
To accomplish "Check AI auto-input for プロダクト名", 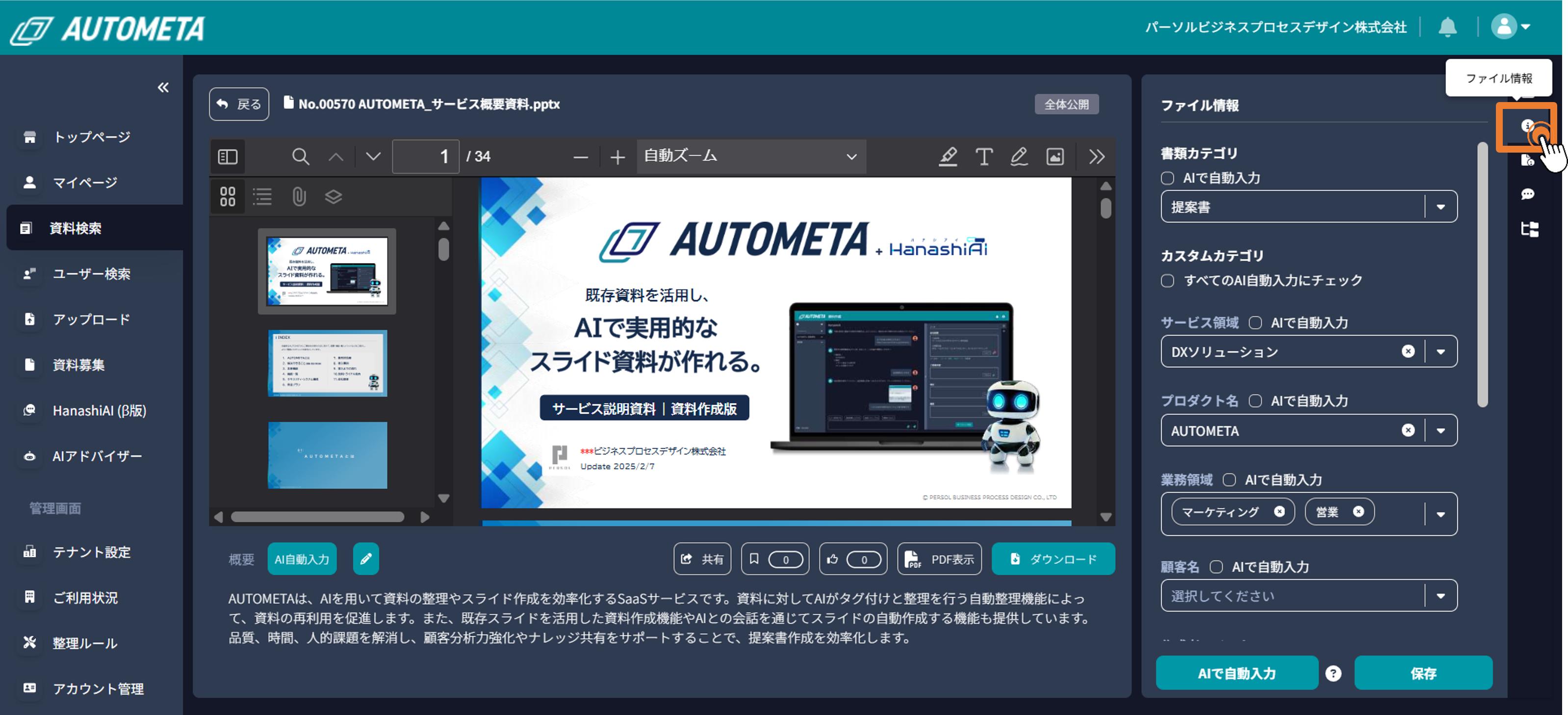I will tap(1255, 401).
